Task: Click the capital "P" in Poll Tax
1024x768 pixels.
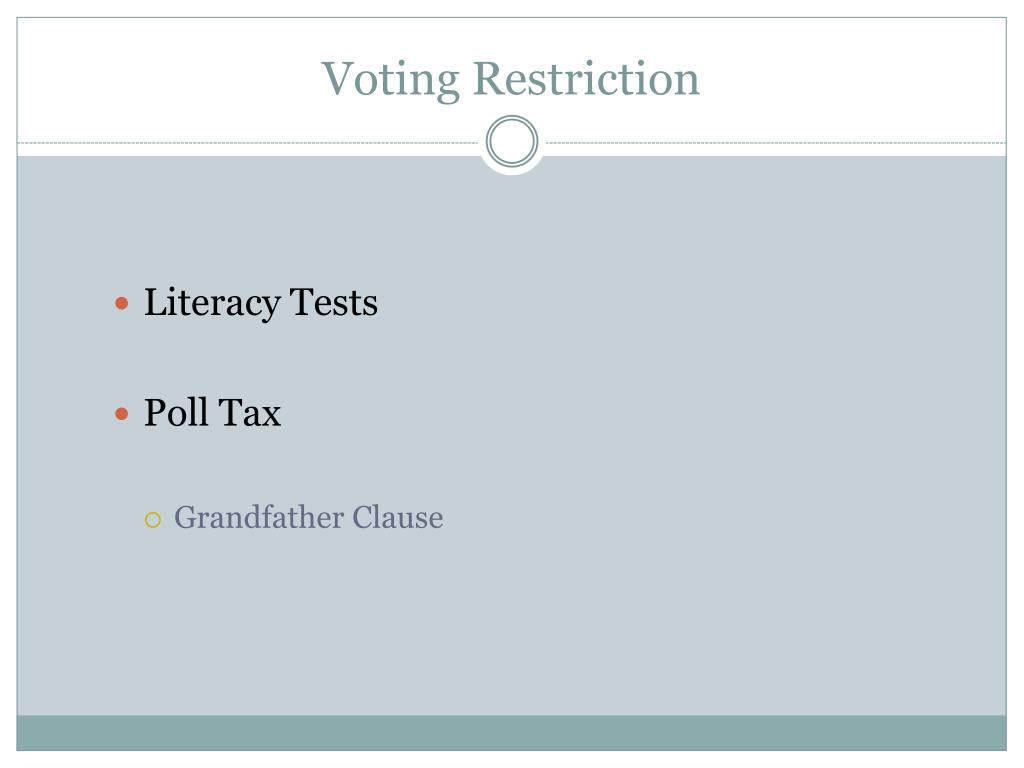Action: tap(157, 413)
